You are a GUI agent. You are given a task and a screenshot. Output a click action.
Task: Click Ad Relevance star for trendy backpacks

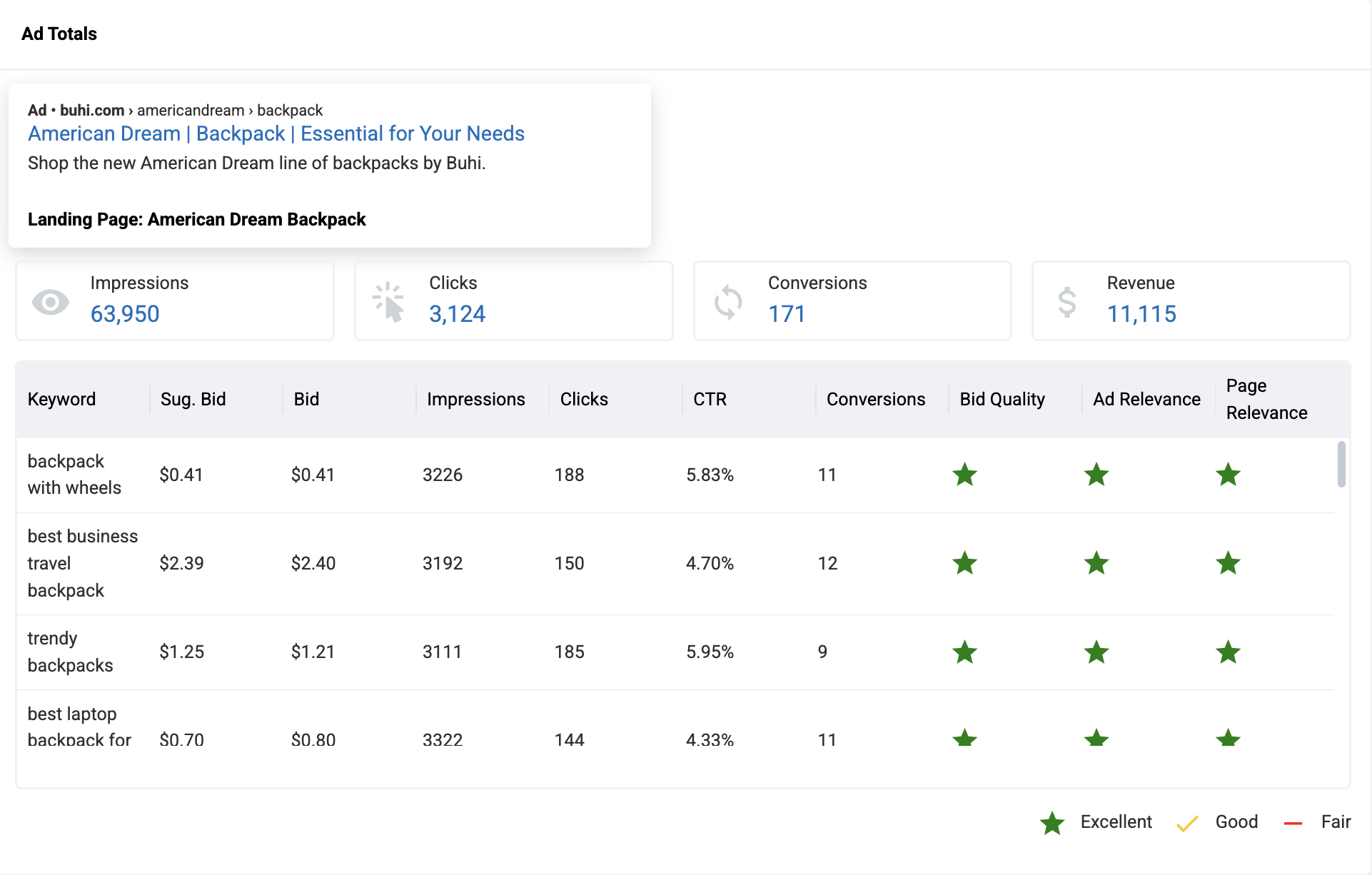tap(1096, 652)
